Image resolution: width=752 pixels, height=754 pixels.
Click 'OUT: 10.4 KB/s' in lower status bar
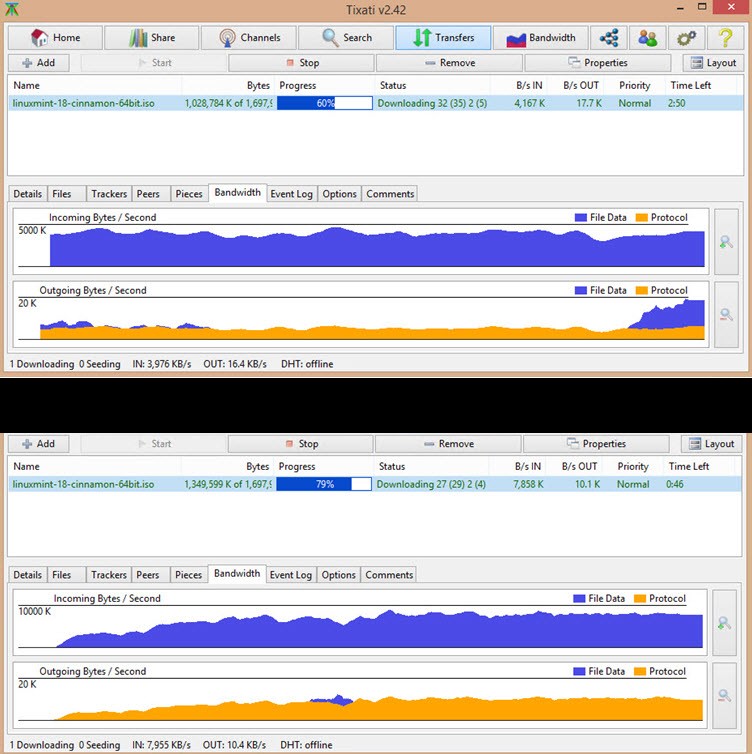coord(234,745)
